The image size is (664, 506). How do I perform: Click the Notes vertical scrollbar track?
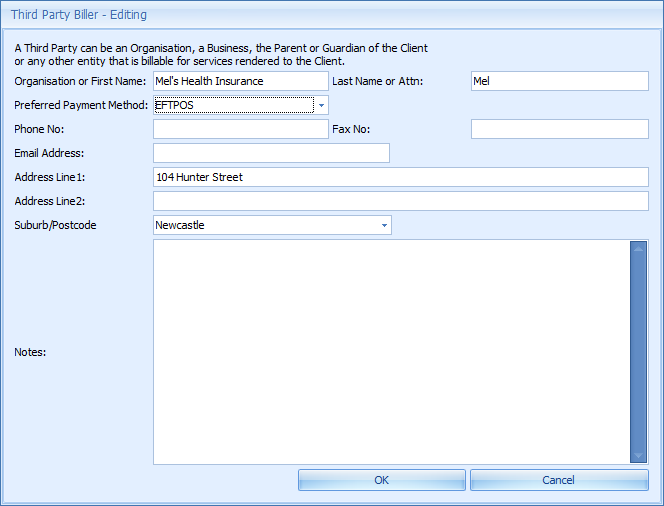(x=638, y=352)
